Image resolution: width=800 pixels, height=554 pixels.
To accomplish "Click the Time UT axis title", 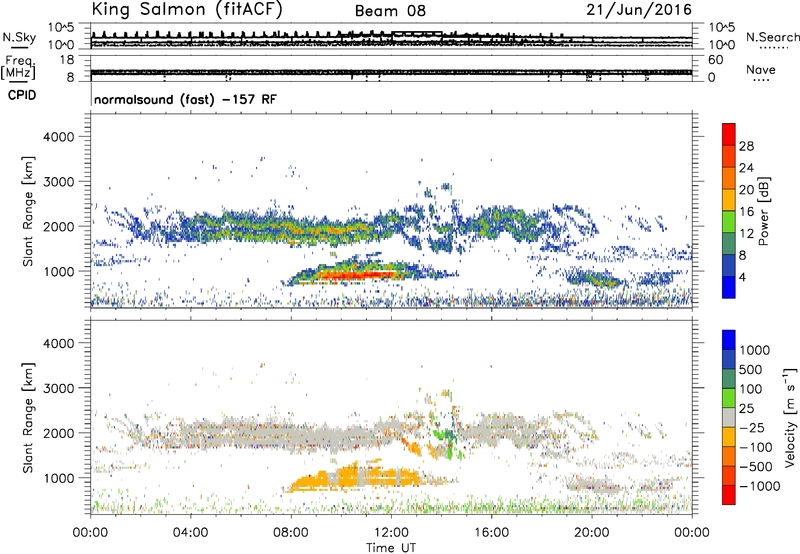I will [391, 547].
